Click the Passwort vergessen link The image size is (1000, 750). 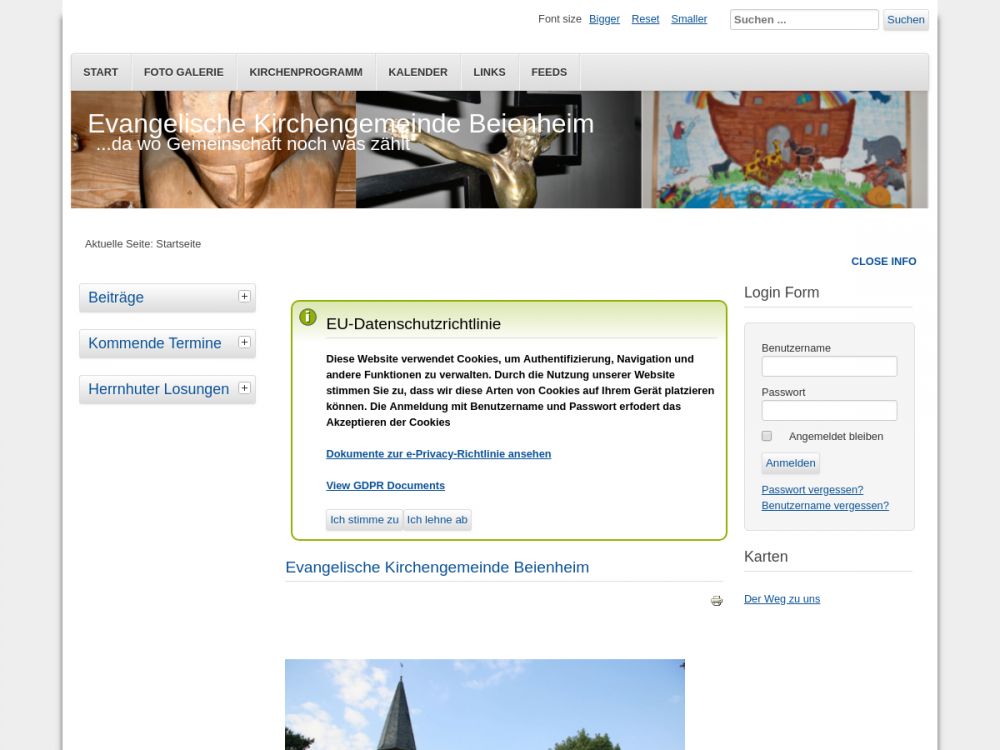tap(812, 490)
